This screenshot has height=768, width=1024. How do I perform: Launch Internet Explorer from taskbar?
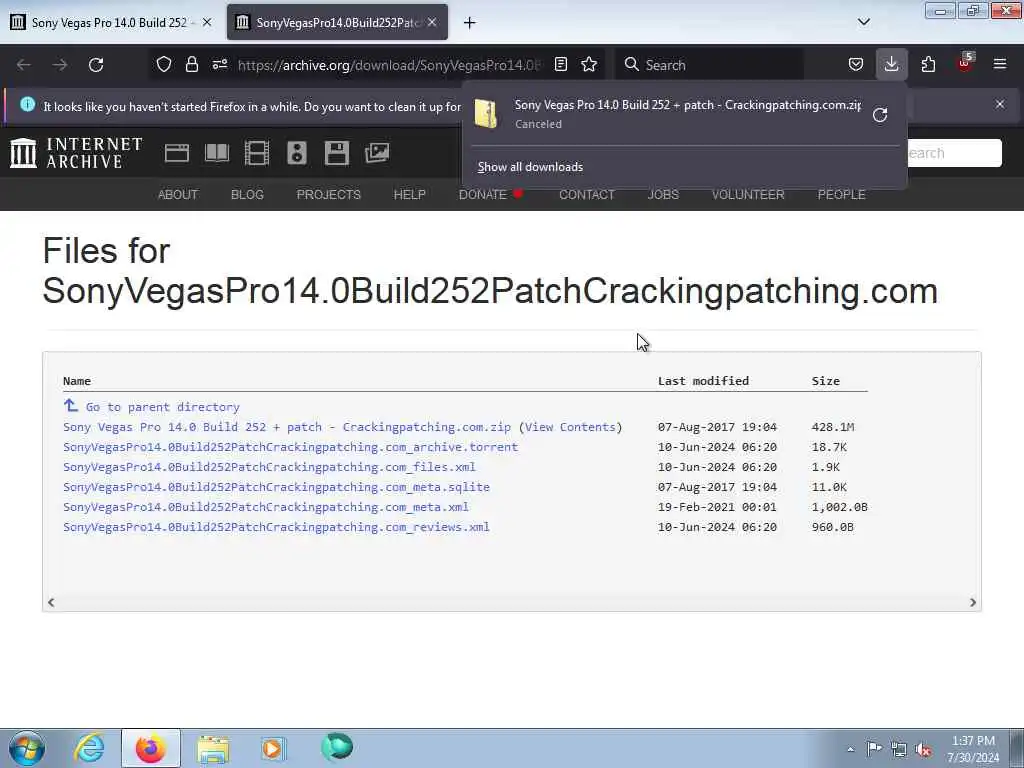[89, 748]
